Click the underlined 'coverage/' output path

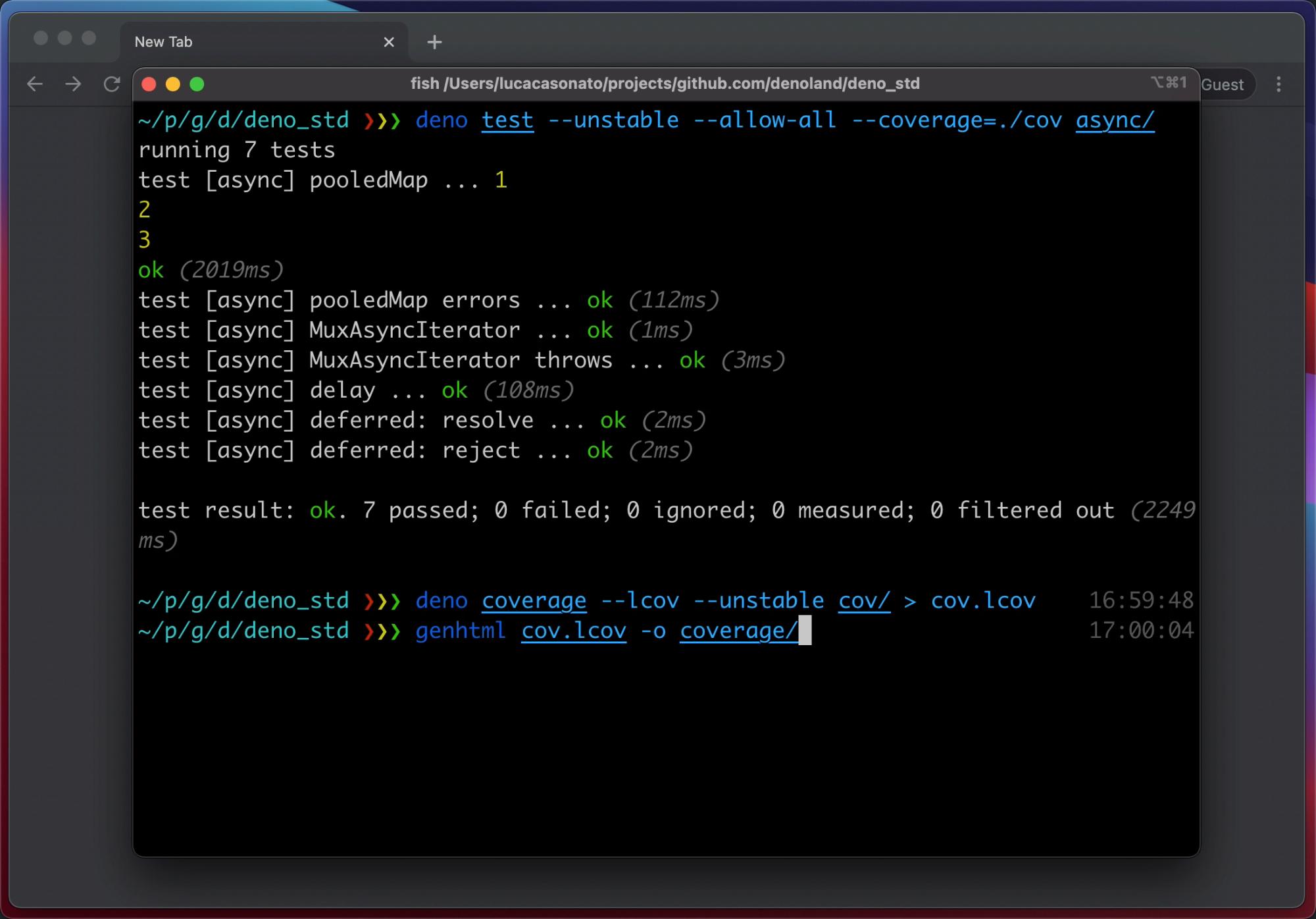(739, 631)
